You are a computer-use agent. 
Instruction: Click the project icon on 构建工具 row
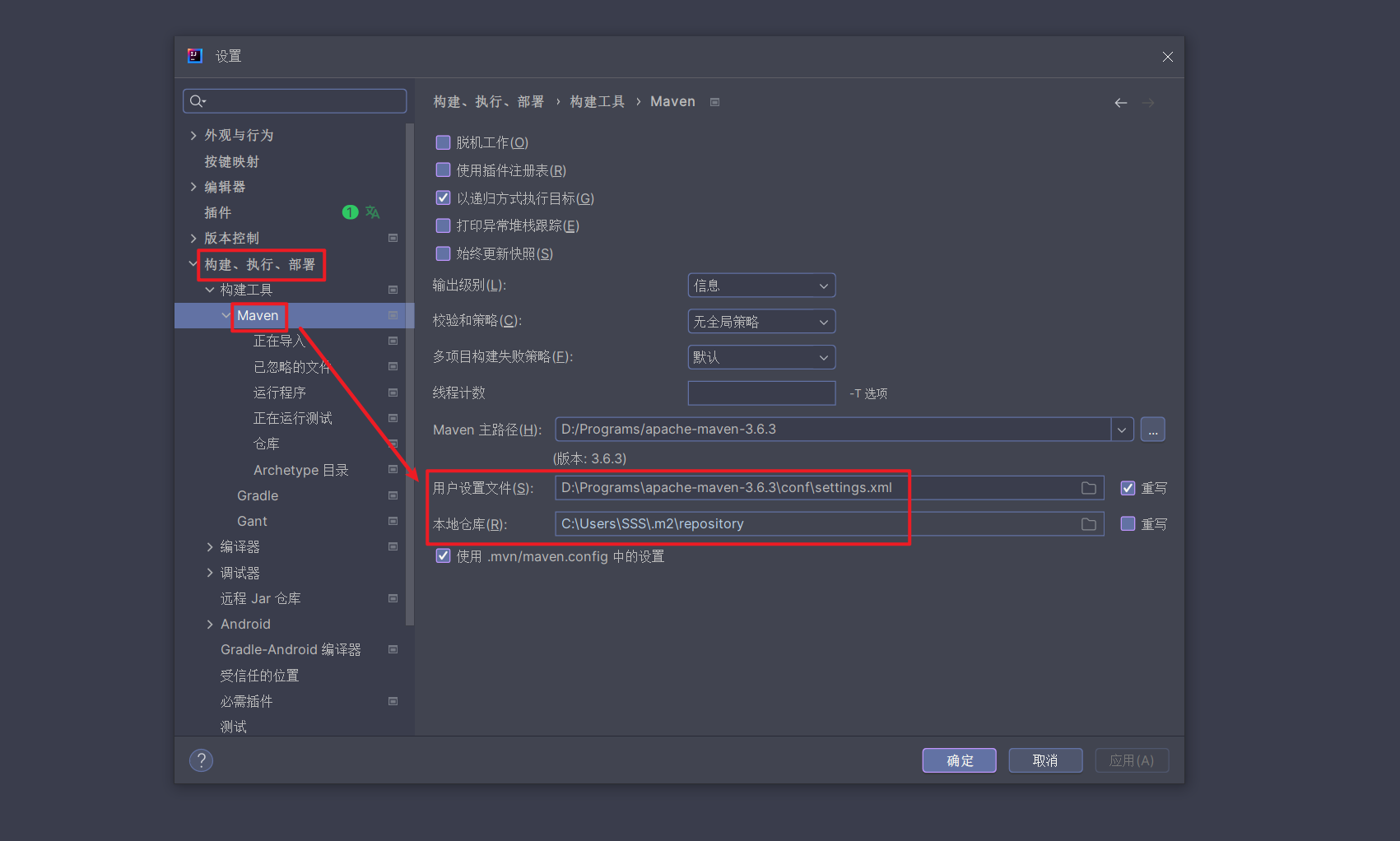click(393, 290)
